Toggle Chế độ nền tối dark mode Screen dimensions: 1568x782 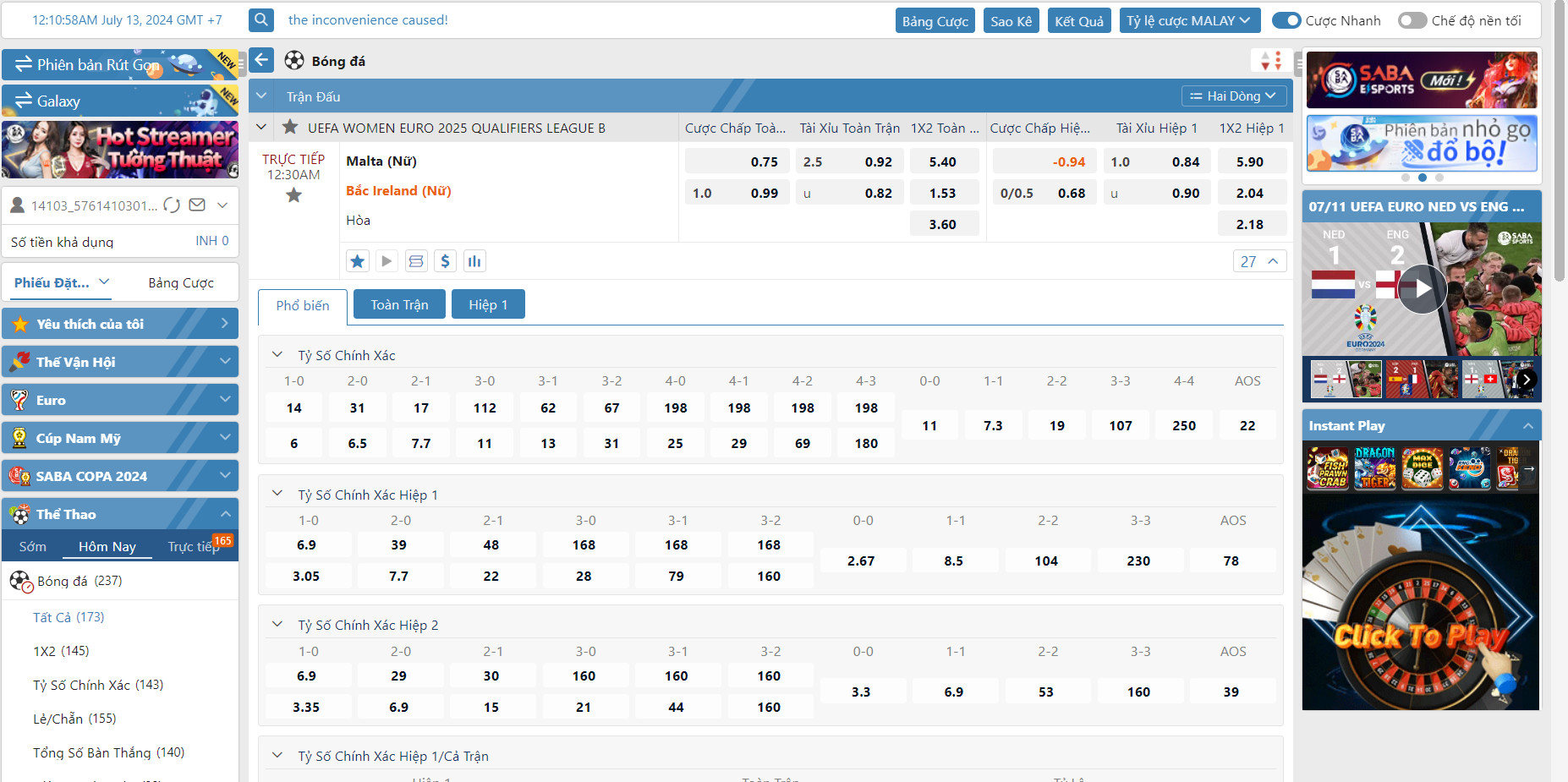[x=1412, y=20]
